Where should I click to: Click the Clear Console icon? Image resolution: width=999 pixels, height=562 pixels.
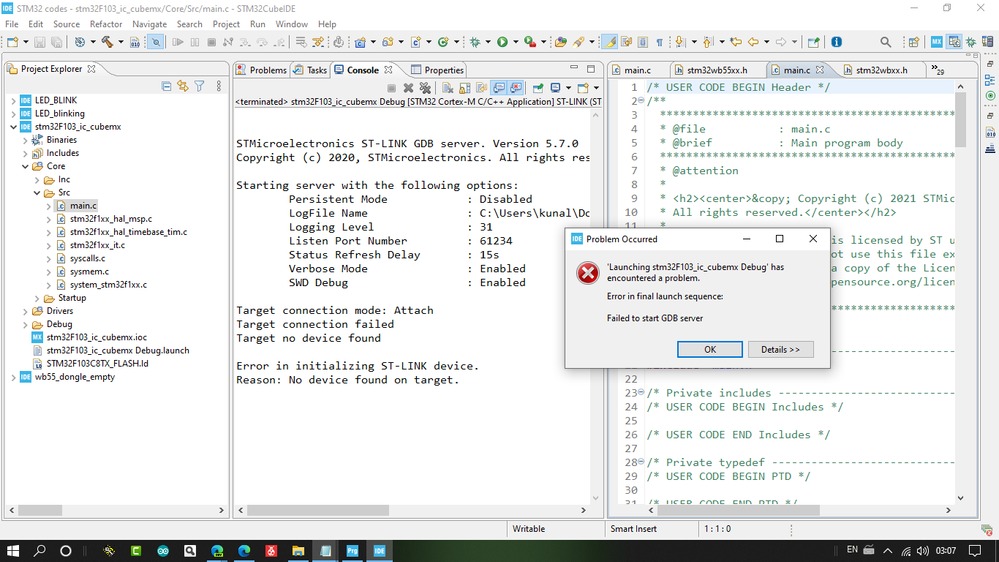pos(447,88)
